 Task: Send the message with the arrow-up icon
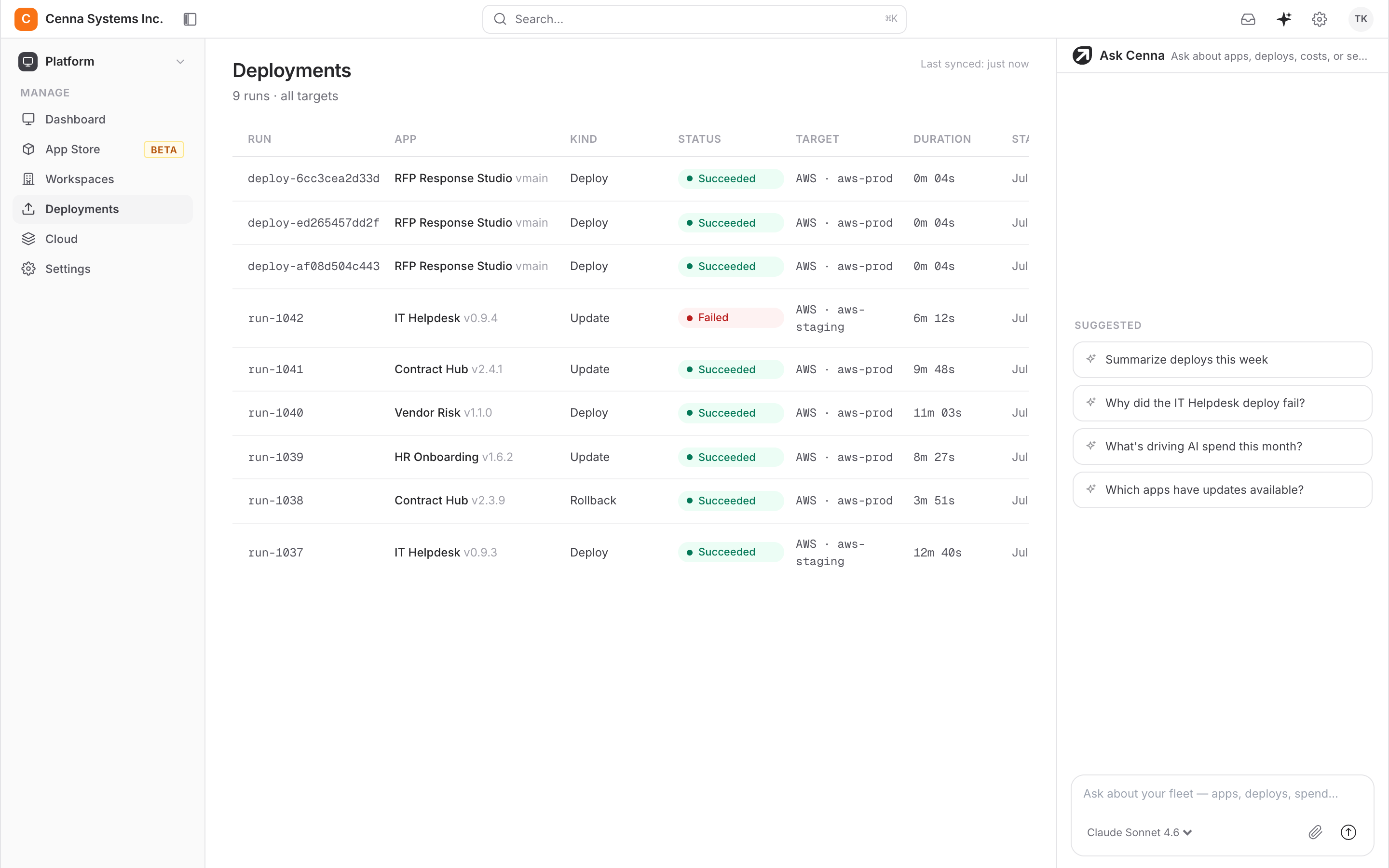pos(1348,832)
